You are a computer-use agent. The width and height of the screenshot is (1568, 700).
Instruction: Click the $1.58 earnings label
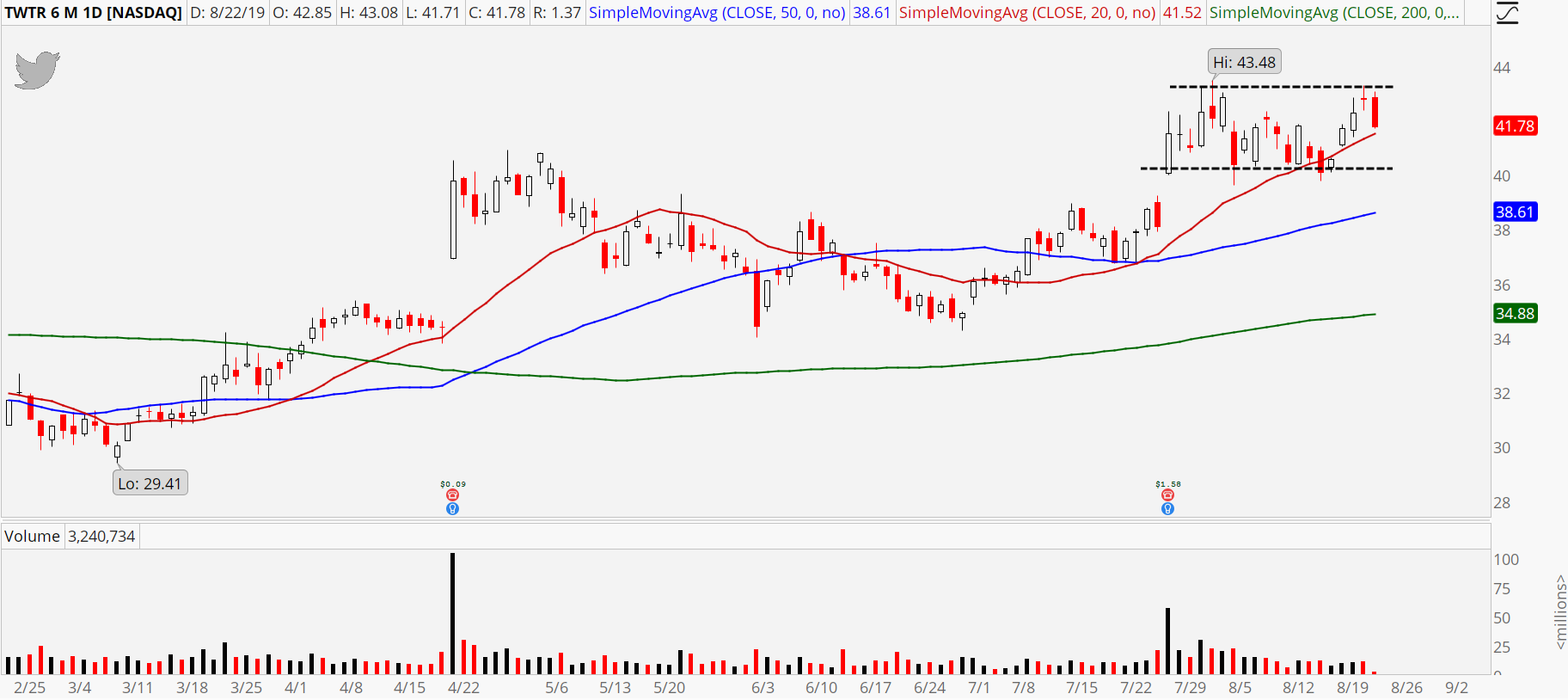pyautogui.click(x=1168, y=484)
